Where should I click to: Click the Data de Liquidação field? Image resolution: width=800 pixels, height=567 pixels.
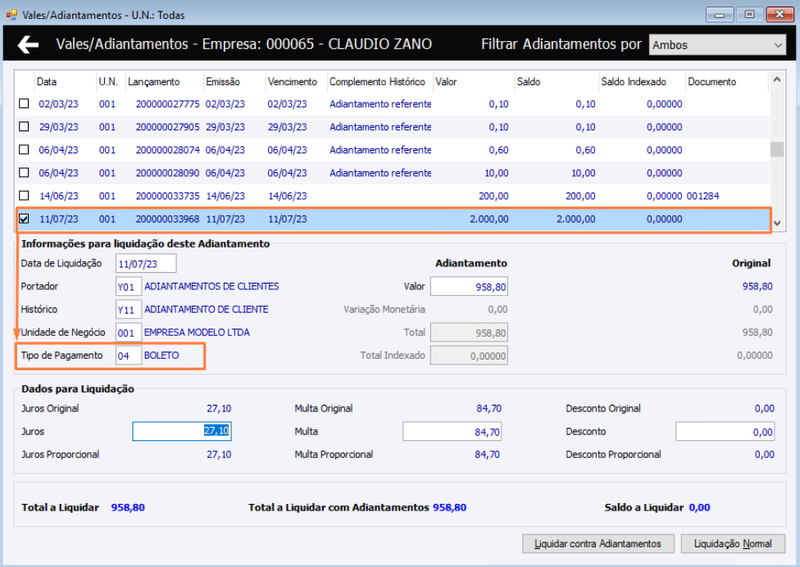click(146, 263)
